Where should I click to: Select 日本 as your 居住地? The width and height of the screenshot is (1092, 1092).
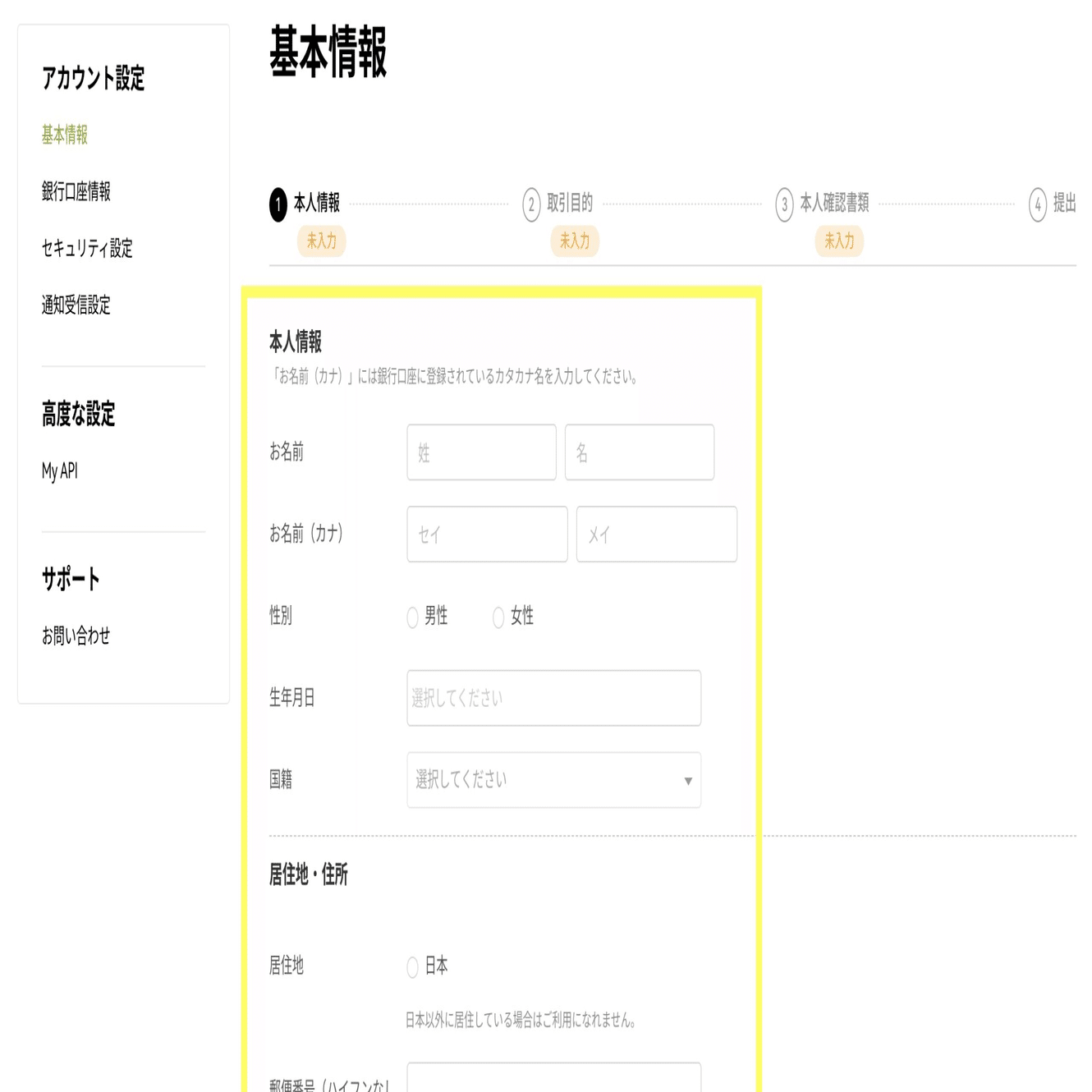pos(412,967)
